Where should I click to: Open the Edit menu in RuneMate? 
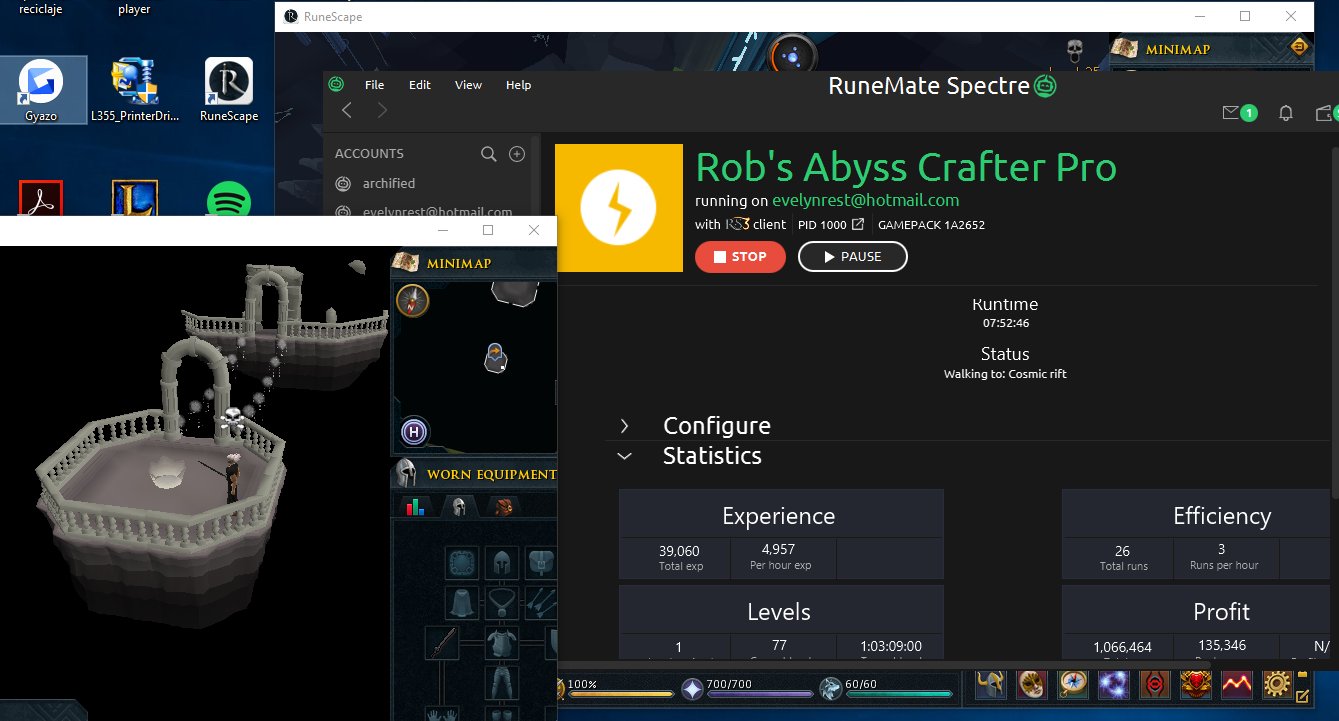pyautogui.click(x=420, y=85)
